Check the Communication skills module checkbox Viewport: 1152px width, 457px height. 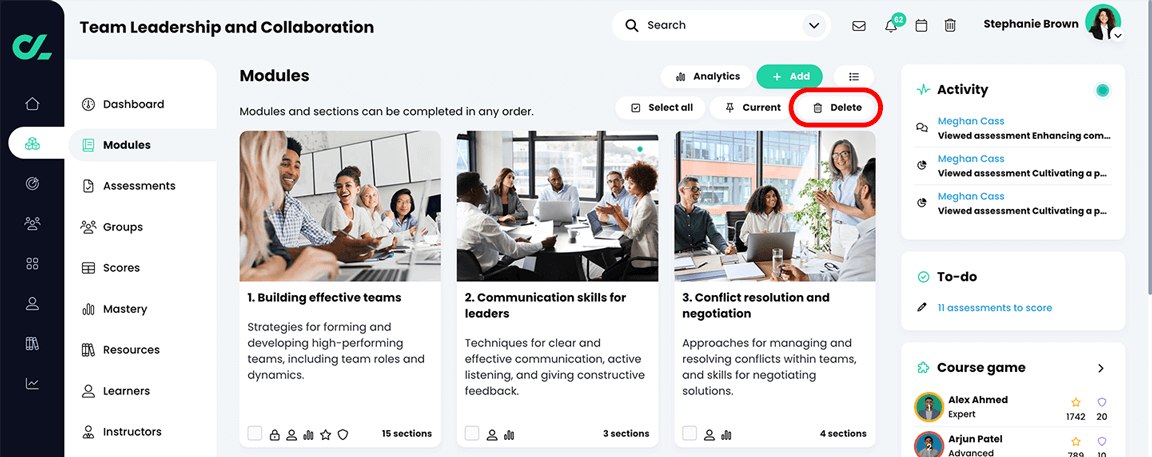coord(472,433)
